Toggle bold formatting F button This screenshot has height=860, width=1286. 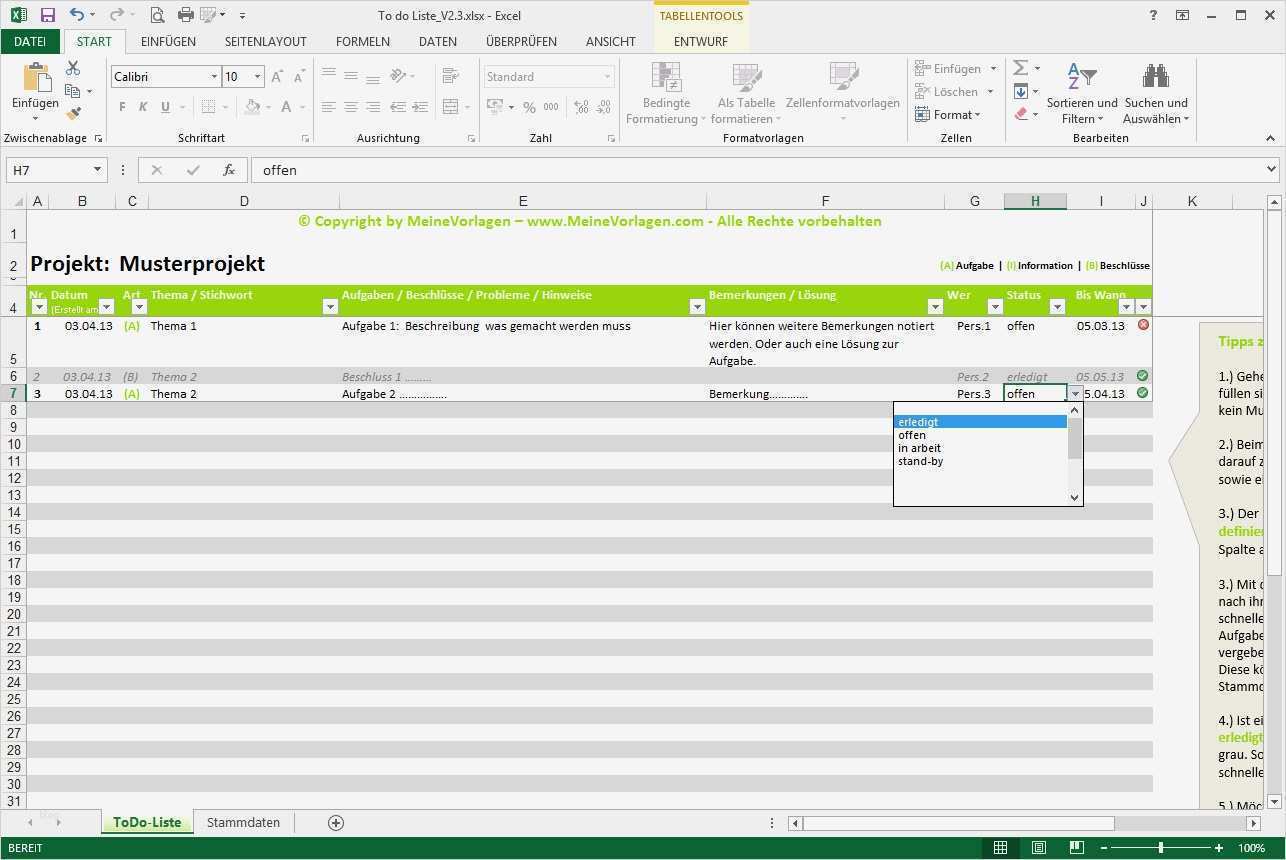click(122, 107)
